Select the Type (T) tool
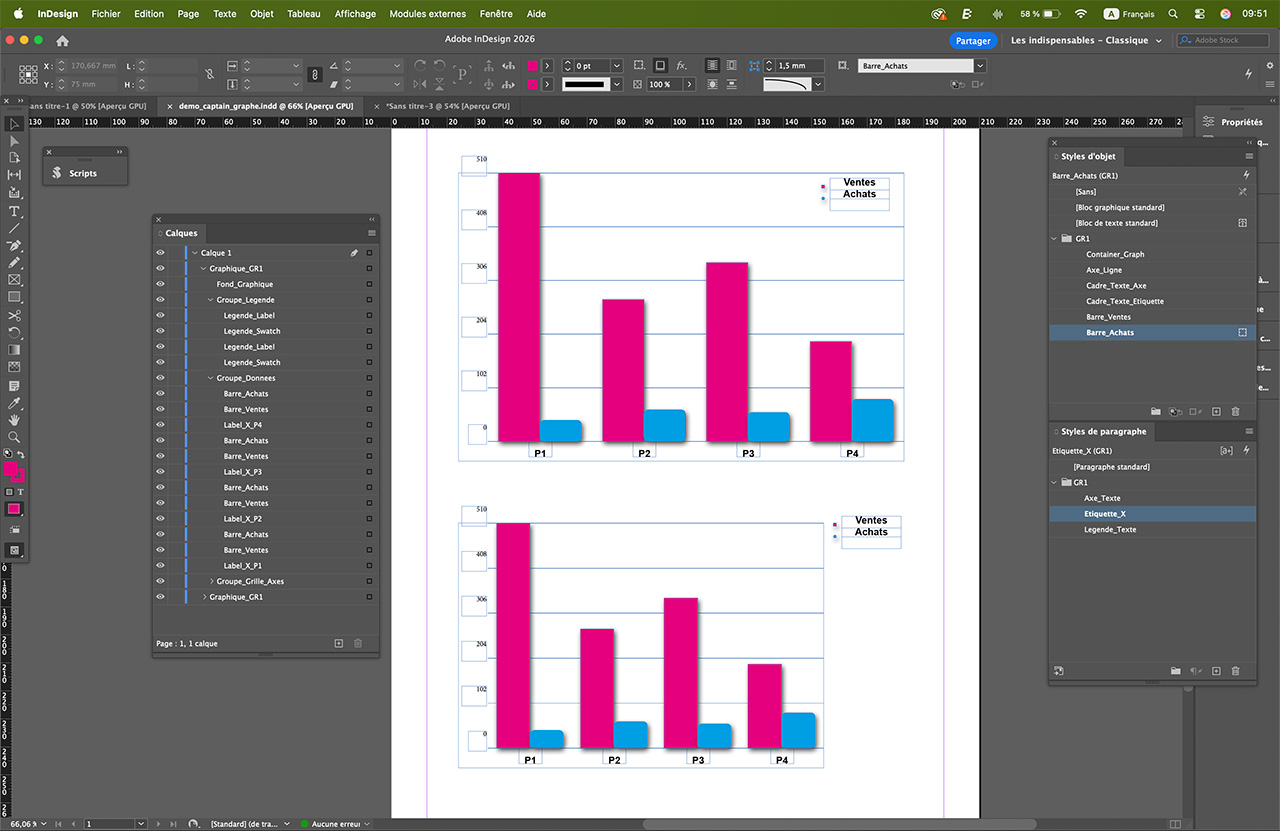 [x=14, y=211]
